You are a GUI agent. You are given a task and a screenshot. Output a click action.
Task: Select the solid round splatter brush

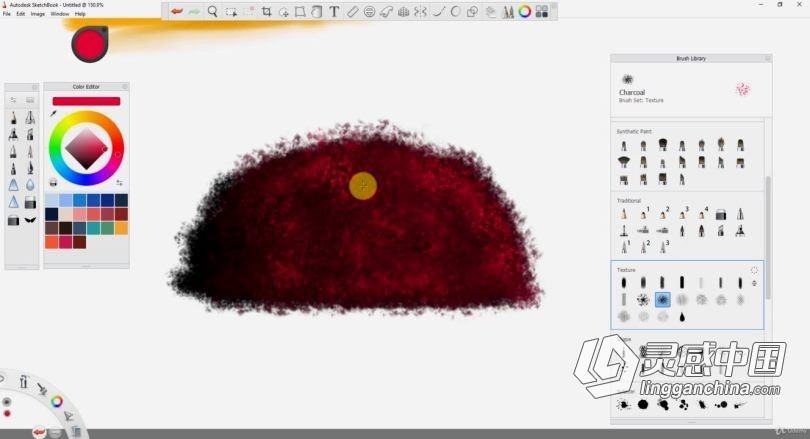coord(643,404)
